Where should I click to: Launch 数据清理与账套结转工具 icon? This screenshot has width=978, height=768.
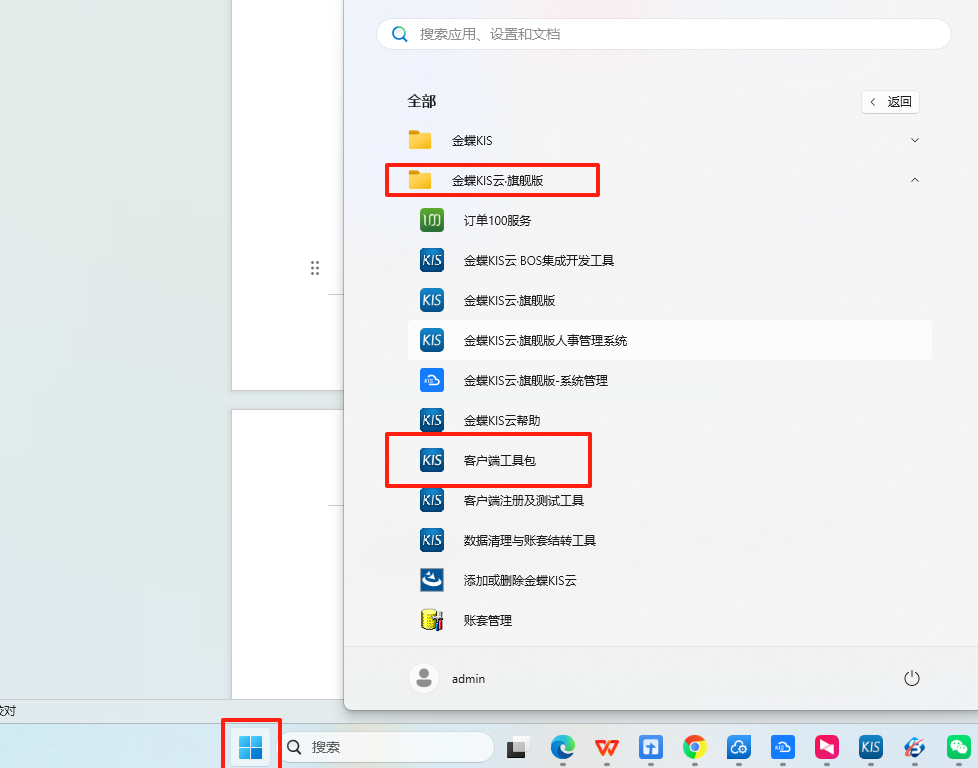tap(432, 540)
